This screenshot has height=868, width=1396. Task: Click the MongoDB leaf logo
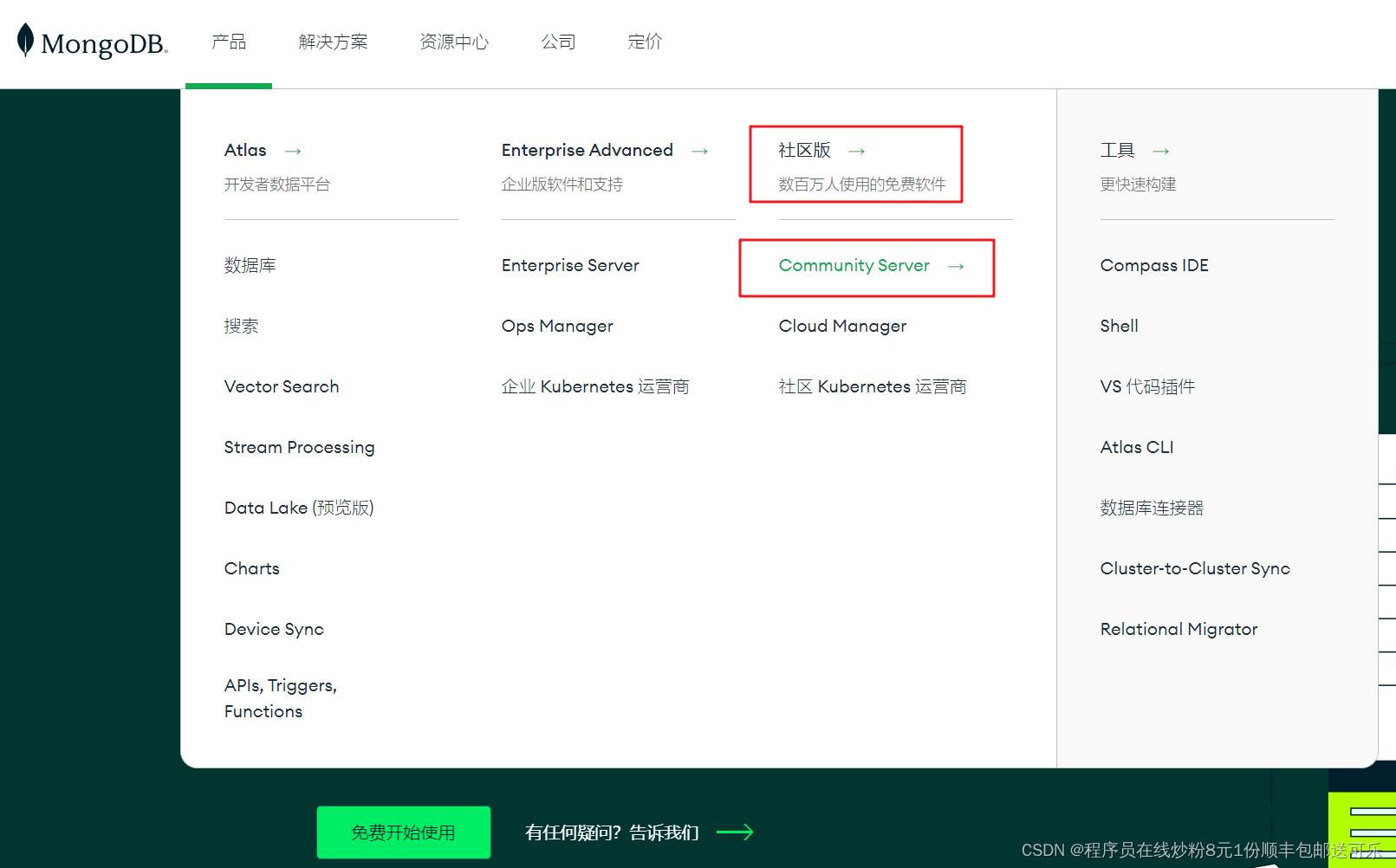[26, 40]
